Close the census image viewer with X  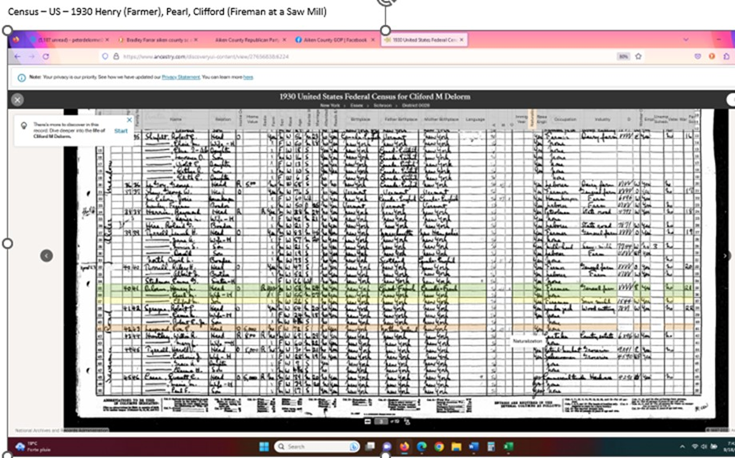[17, 99]
